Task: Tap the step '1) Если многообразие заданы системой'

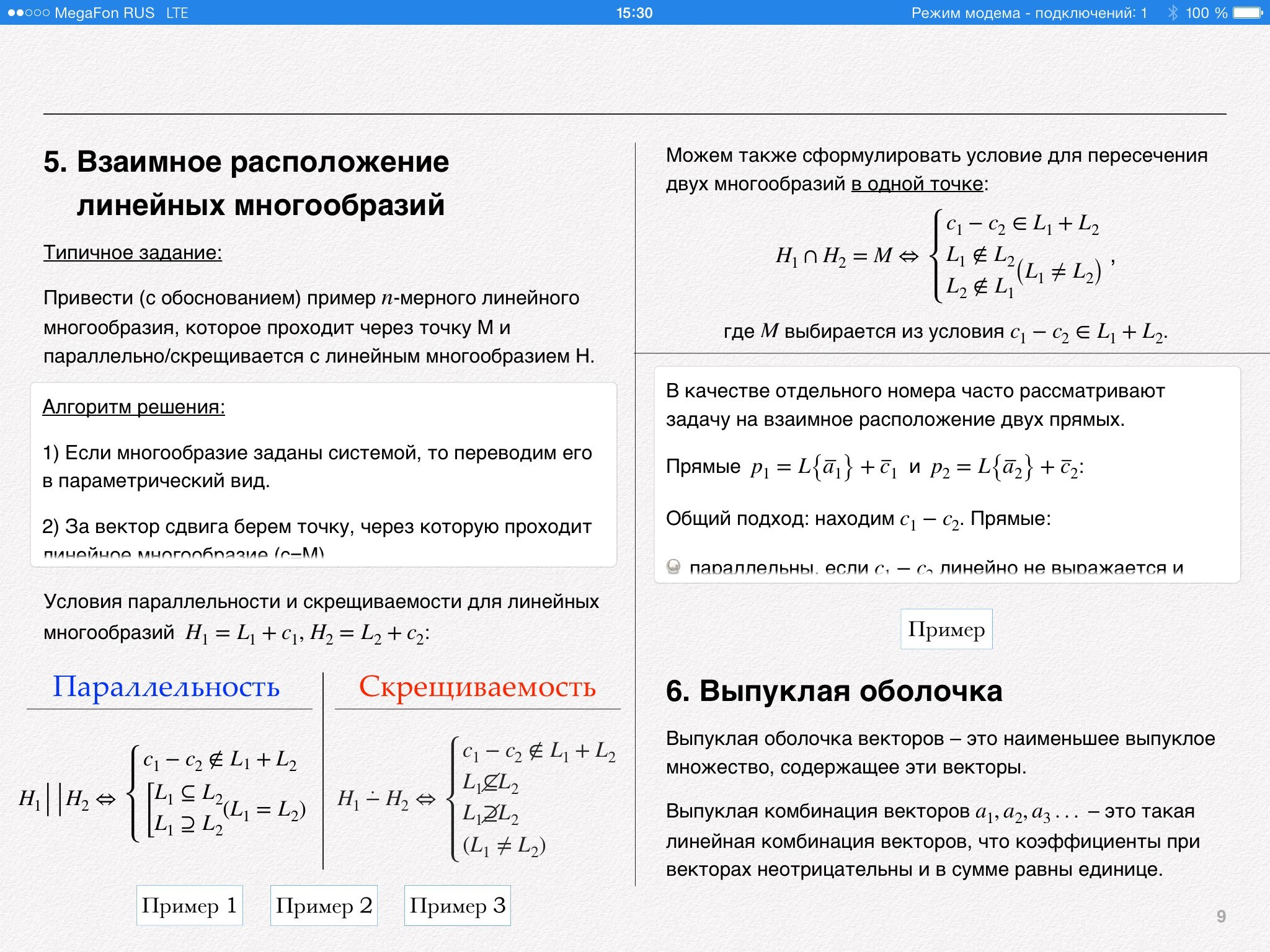Action: (317, 467)
